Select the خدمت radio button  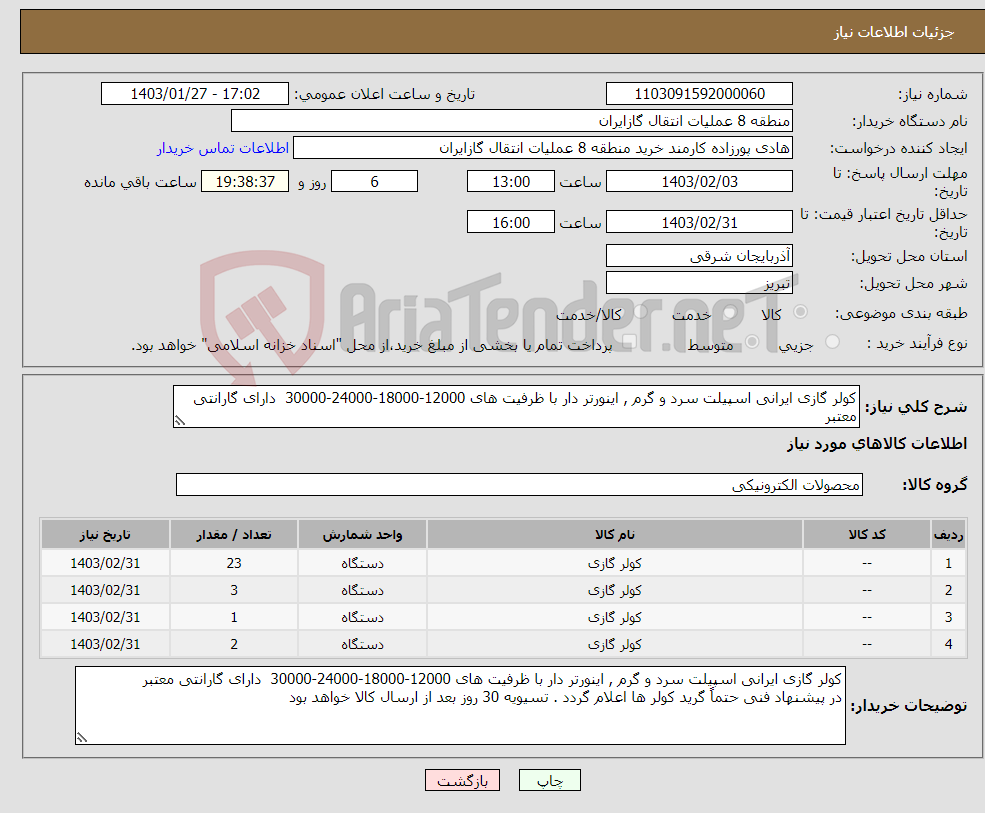pyautogui.click(x=729, y=312)
